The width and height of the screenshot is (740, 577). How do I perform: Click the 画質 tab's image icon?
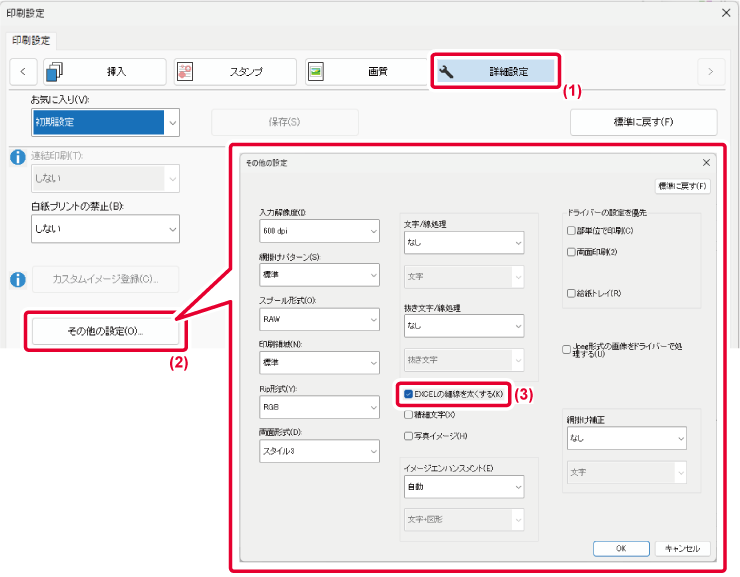[316, 71]
